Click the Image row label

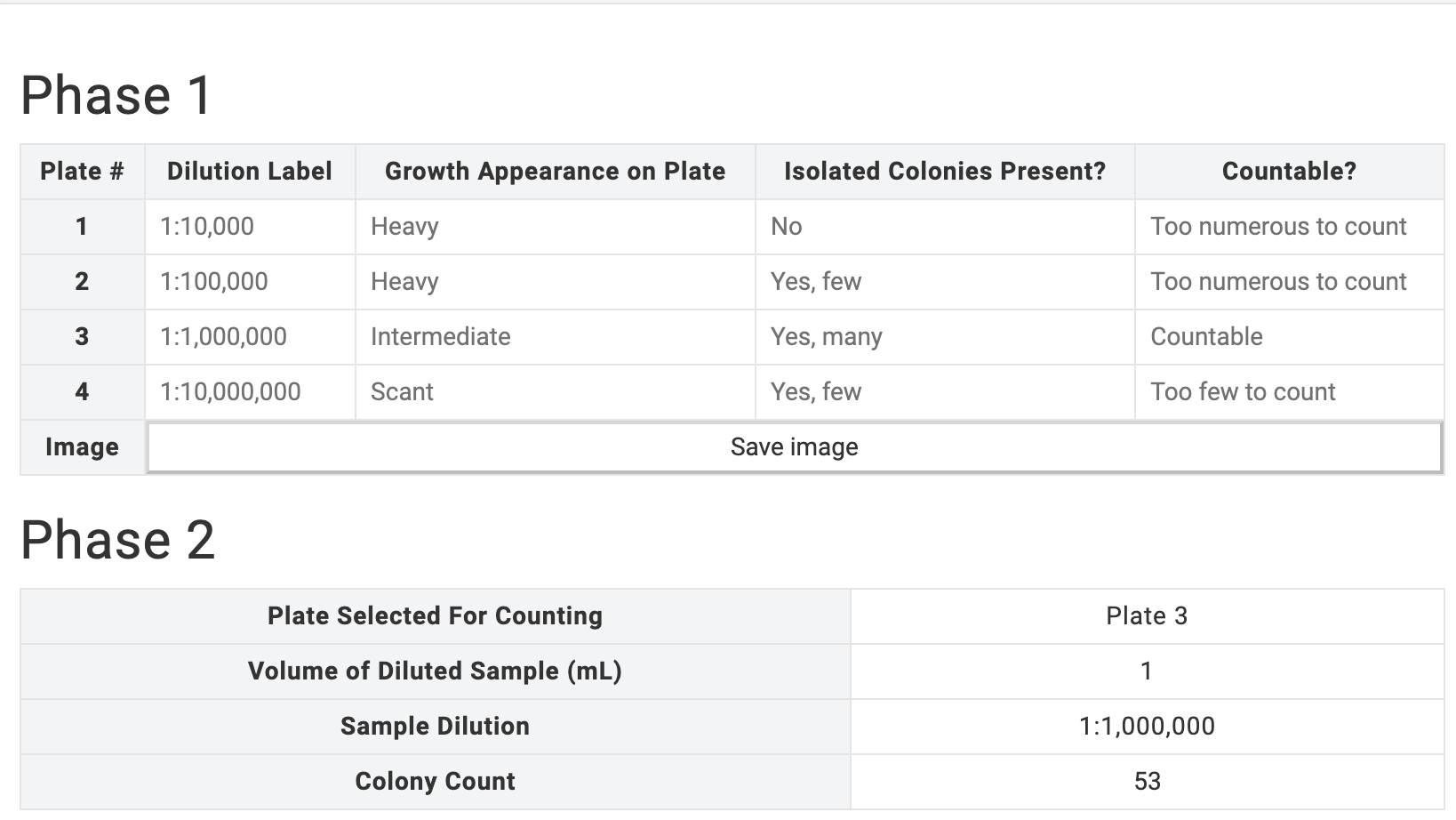[x=82, y=447]
